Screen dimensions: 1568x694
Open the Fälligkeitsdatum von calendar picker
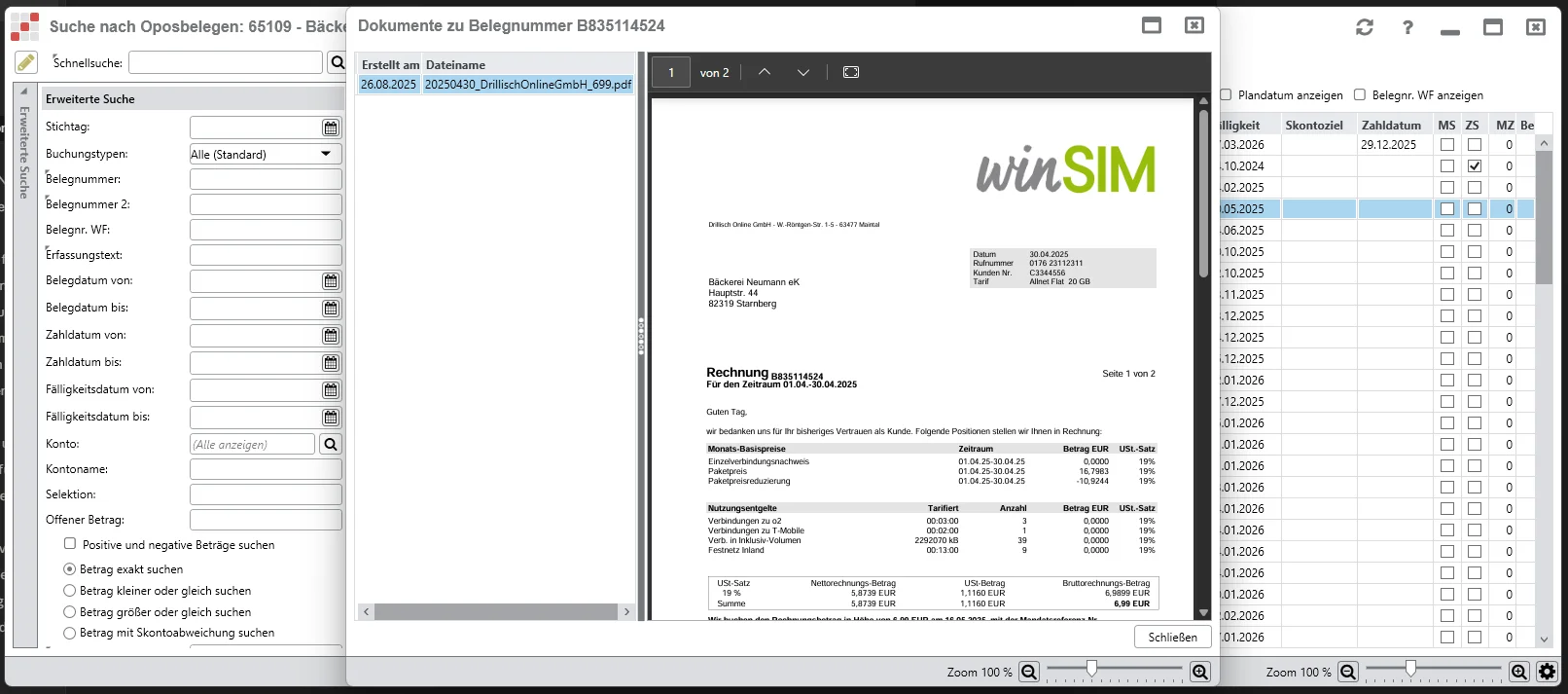click(331, 390)
